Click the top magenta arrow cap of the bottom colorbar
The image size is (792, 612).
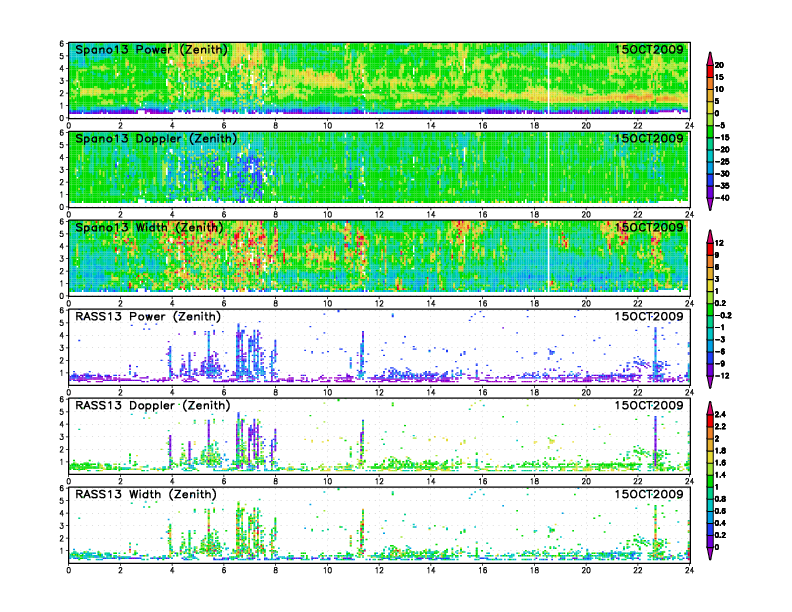[710, 406]
